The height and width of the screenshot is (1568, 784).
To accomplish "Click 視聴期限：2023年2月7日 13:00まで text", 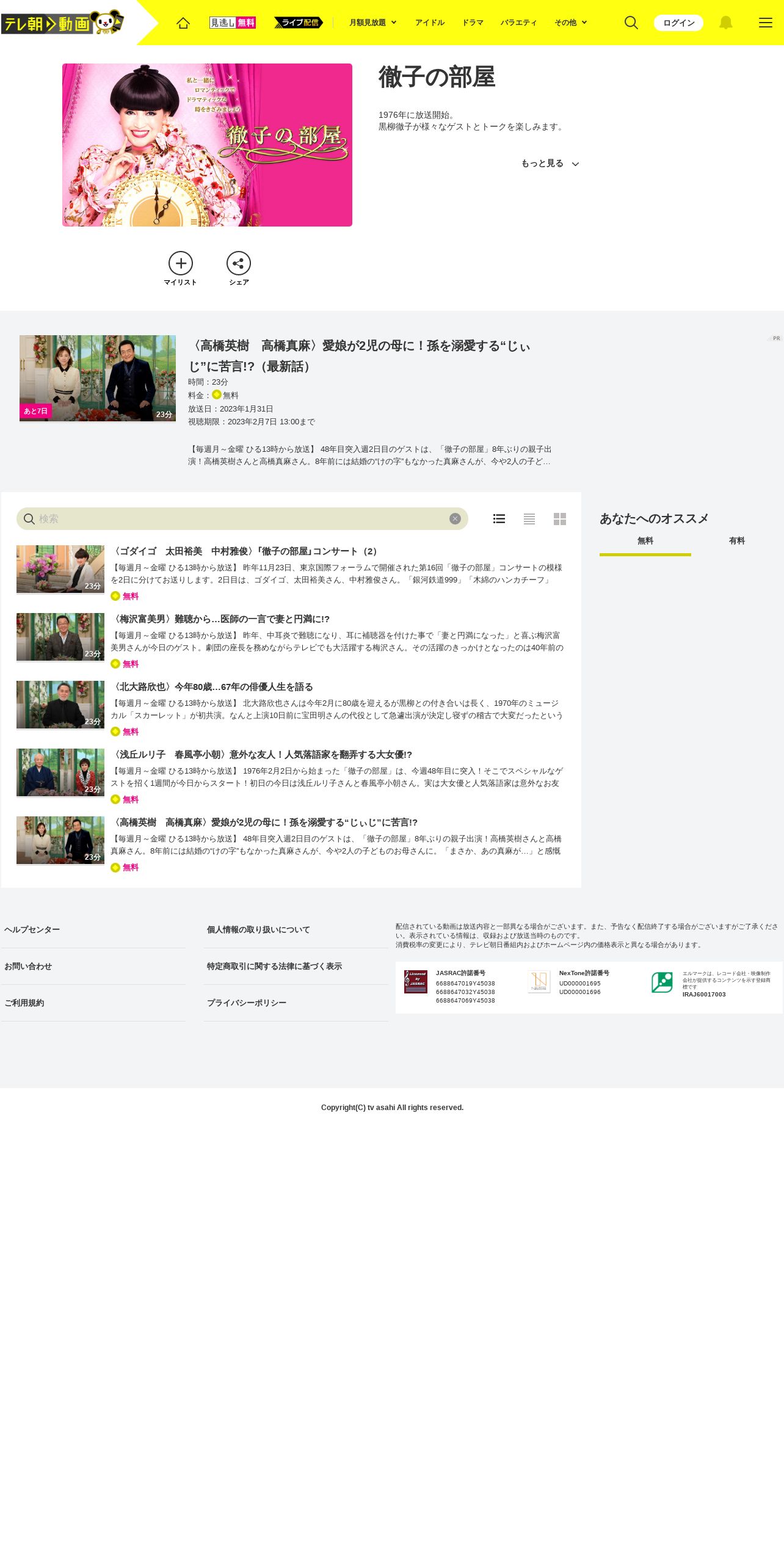I will [x=252, y=422].
